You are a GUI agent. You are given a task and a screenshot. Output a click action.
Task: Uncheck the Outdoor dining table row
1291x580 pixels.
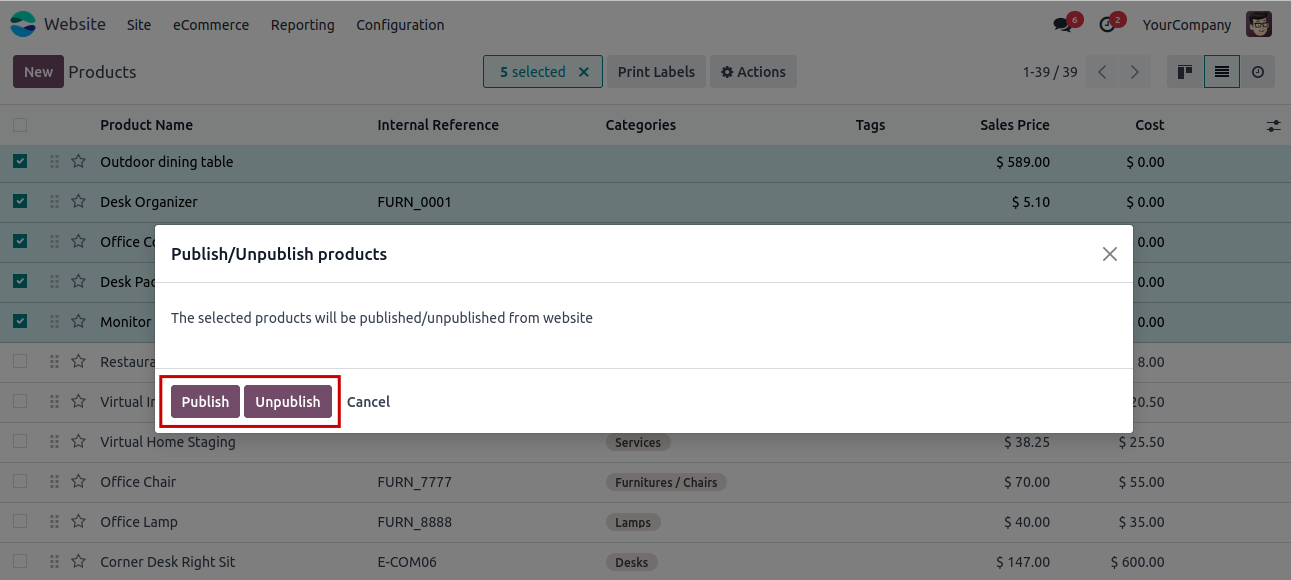click(20, 161)
